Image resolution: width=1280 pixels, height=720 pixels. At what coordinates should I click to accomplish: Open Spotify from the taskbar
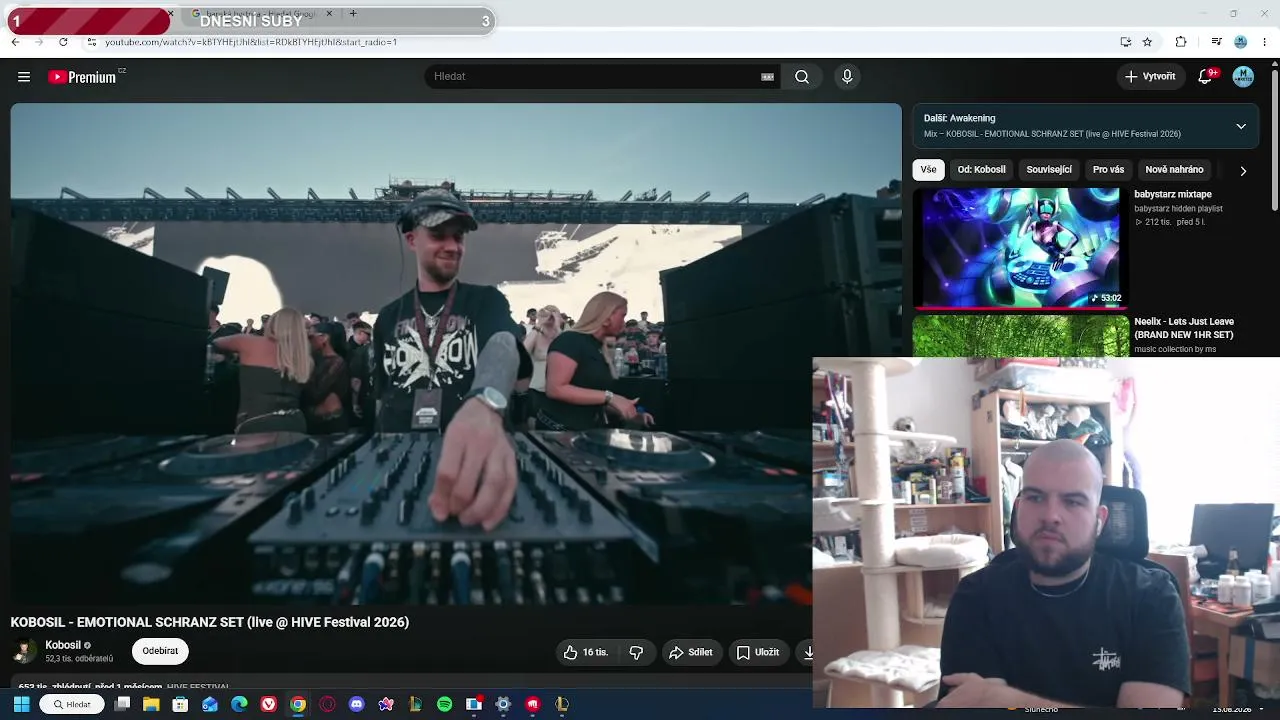click(445, 705)
